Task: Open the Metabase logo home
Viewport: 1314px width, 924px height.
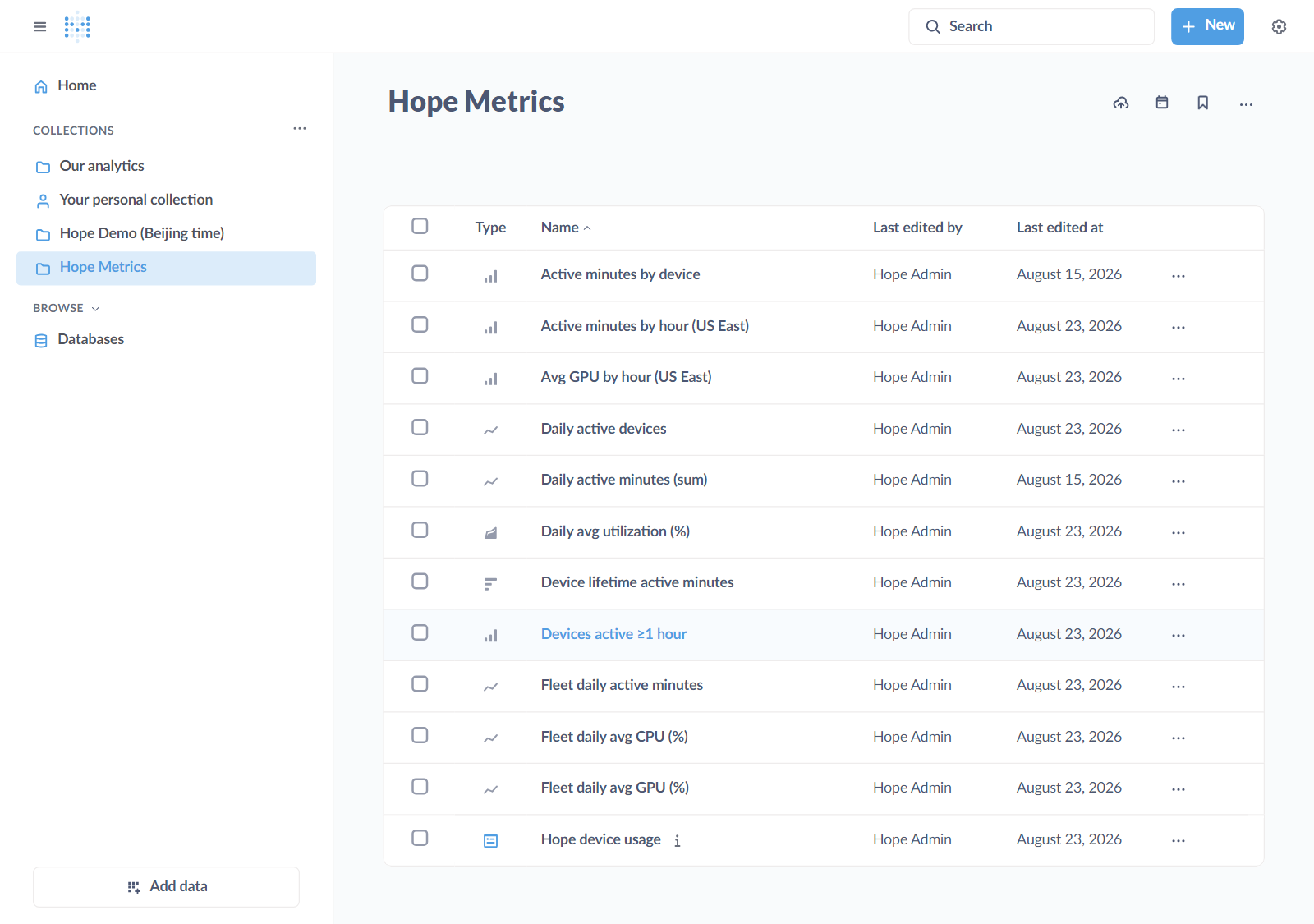Action: pos(77,26)
